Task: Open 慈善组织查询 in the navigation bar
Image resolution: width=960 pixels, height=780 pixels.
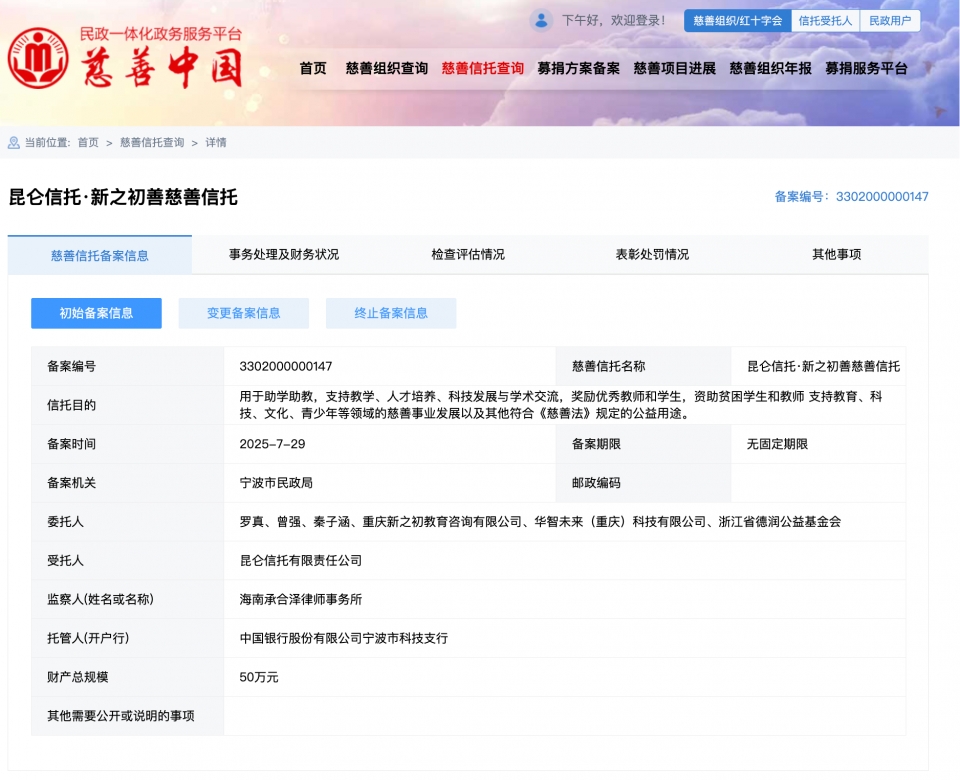Action: pyautogui.click(x=386, y=68)
